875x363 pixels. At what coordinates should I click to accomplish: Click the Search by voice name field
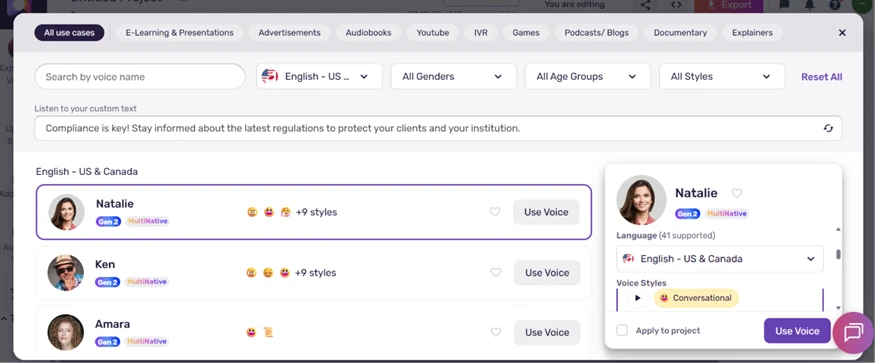140,77
